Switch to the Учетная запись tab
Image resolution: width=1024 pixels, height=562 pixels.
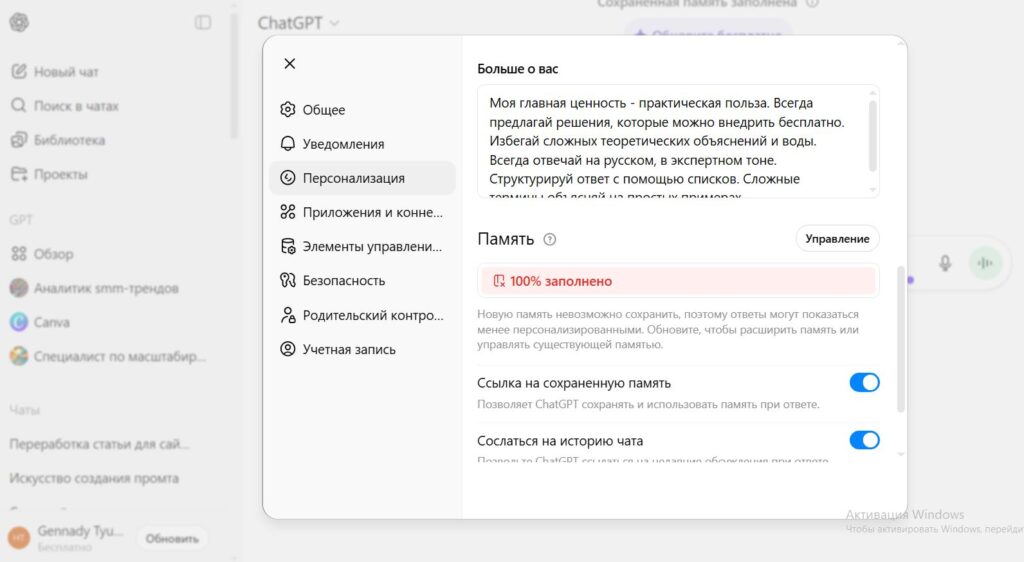[x=348, y=349]
